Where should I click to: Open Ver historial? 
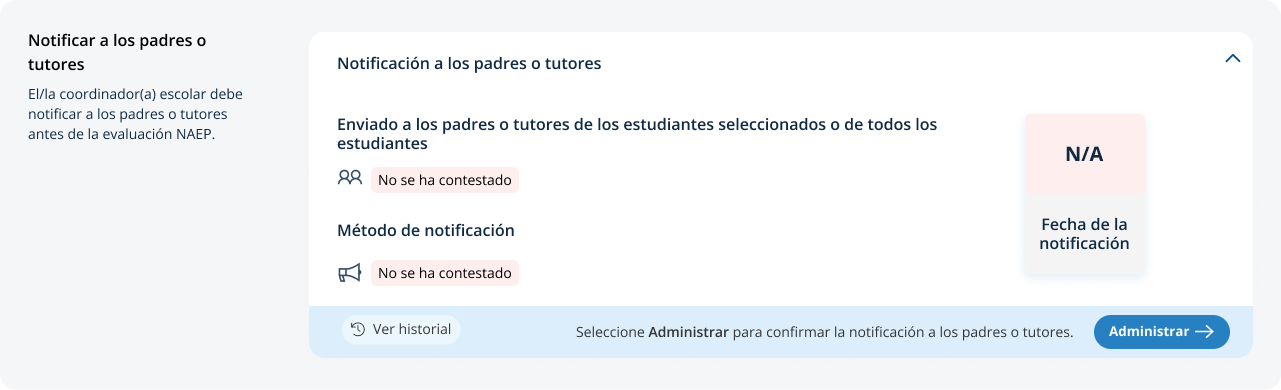(x=401, y=329)
